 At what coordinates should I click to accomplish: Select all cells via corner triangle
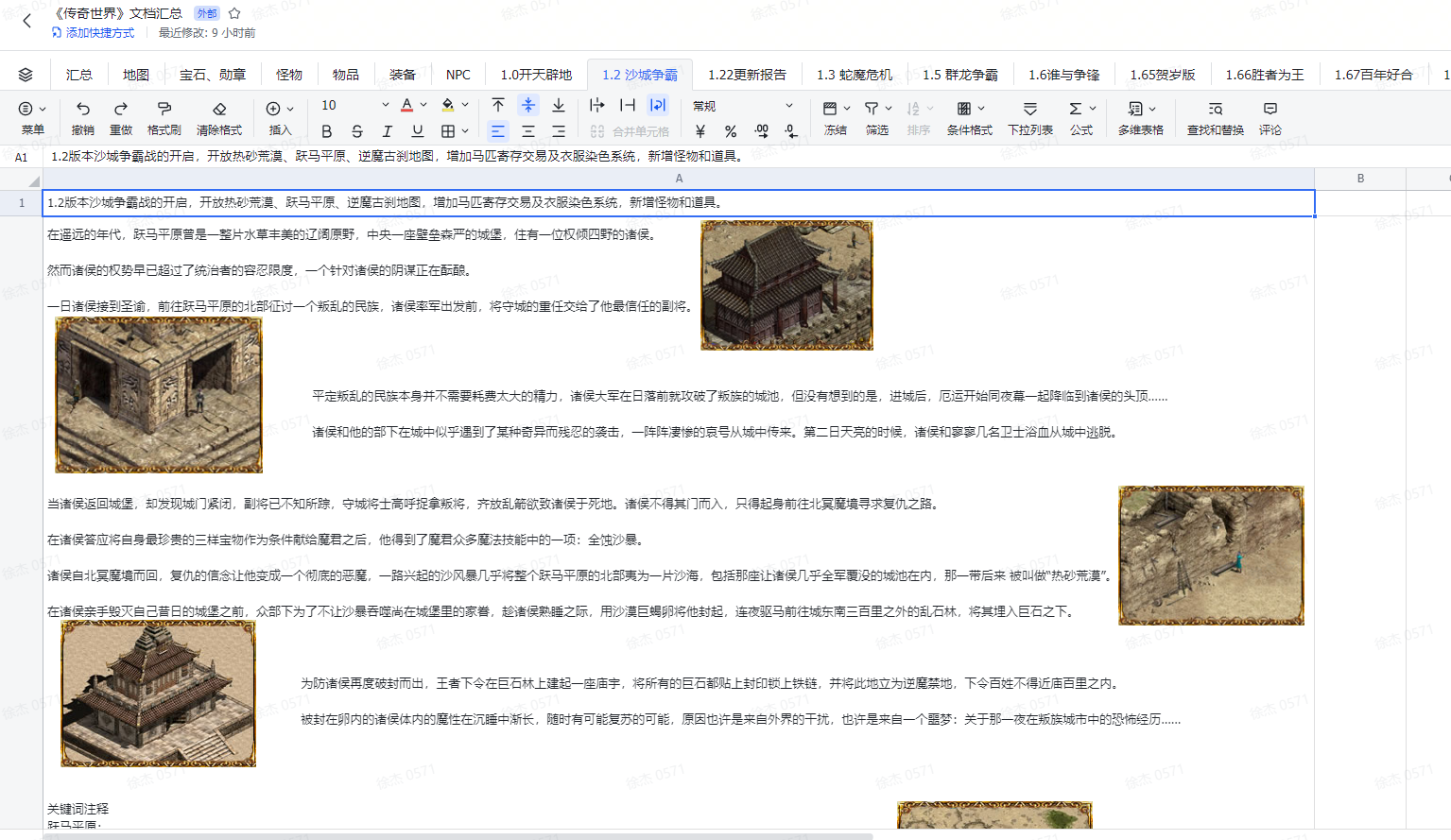click(34, 180)
